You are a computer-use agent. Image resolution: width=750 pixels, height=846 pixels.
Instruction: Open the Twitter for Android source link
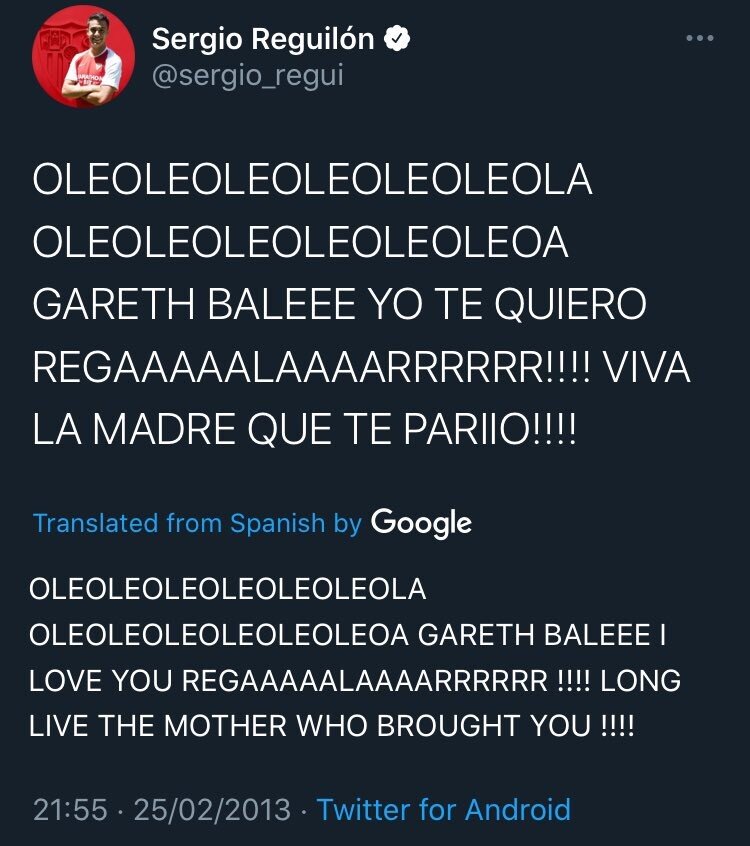[x=443, y=809]
